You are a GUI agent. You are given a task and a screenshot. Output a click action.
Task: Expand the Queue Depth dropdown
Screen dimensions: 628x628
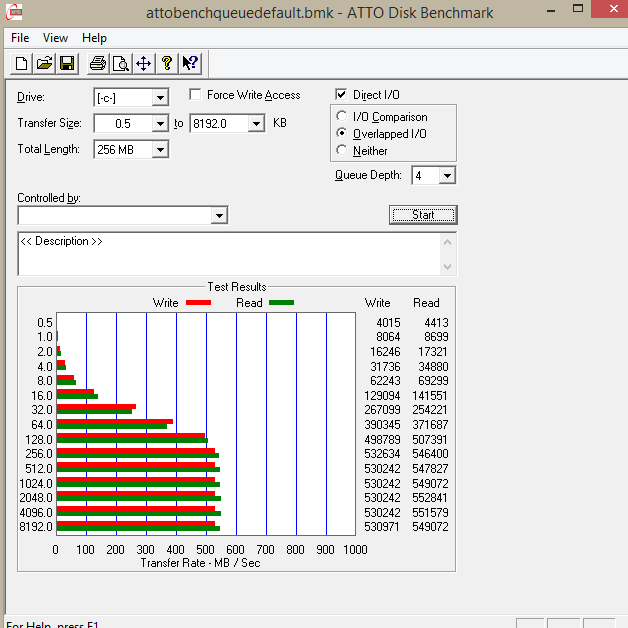(447, 176)
